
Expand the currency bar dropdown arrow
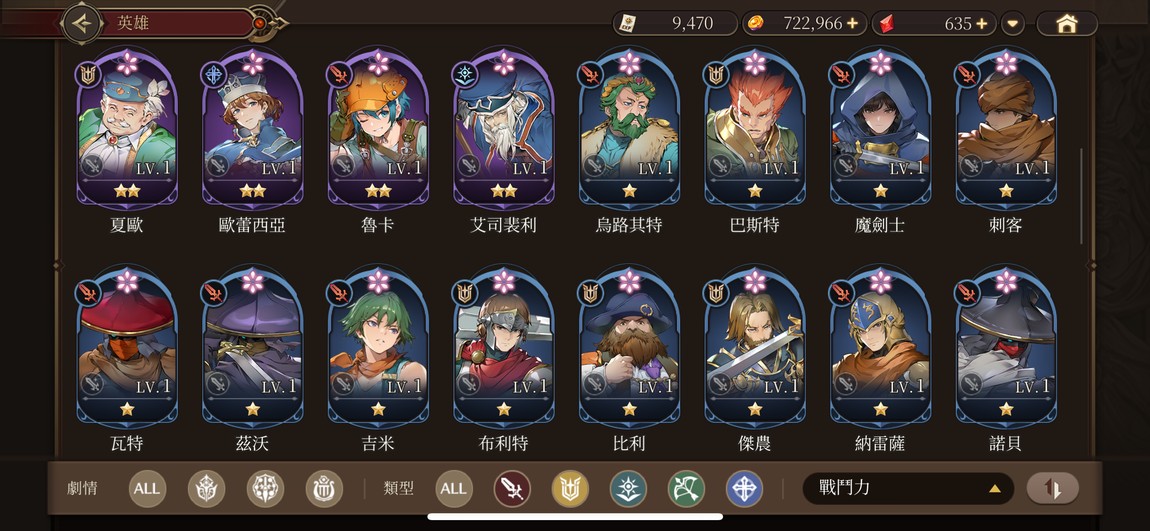1013,23
